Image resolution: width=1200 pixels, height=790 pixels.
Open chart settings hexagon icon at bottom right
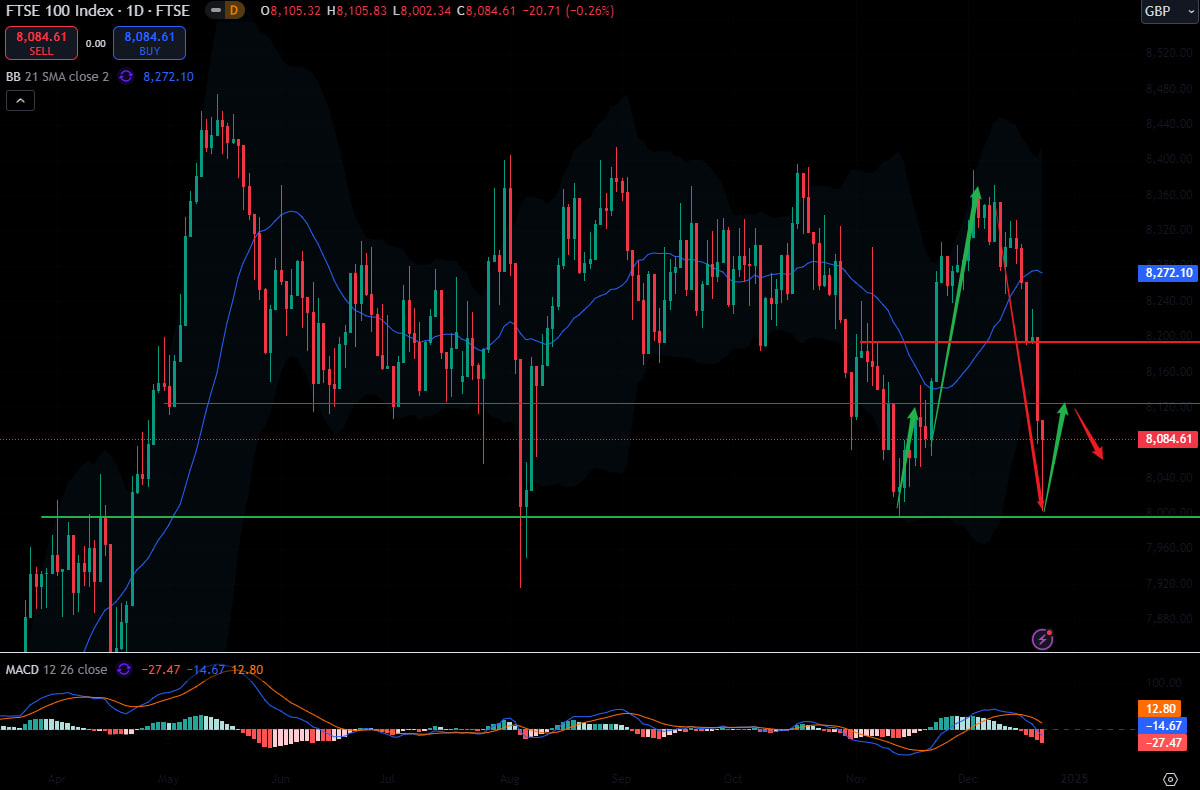pos(1170,777)
